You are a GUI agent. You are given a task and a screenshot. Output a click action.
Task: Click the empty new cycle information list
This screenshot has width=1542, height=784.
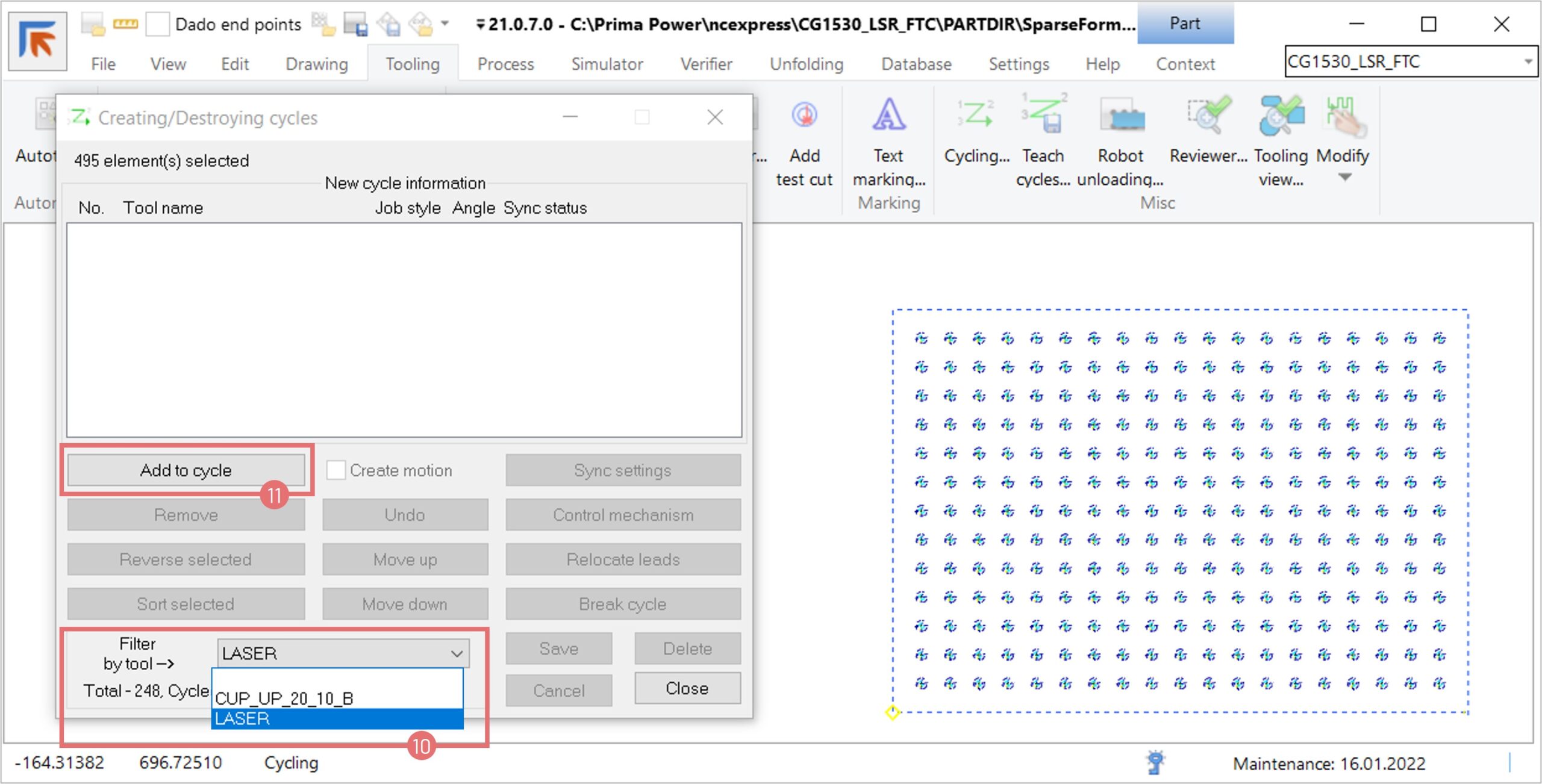[x=404, y=329]
